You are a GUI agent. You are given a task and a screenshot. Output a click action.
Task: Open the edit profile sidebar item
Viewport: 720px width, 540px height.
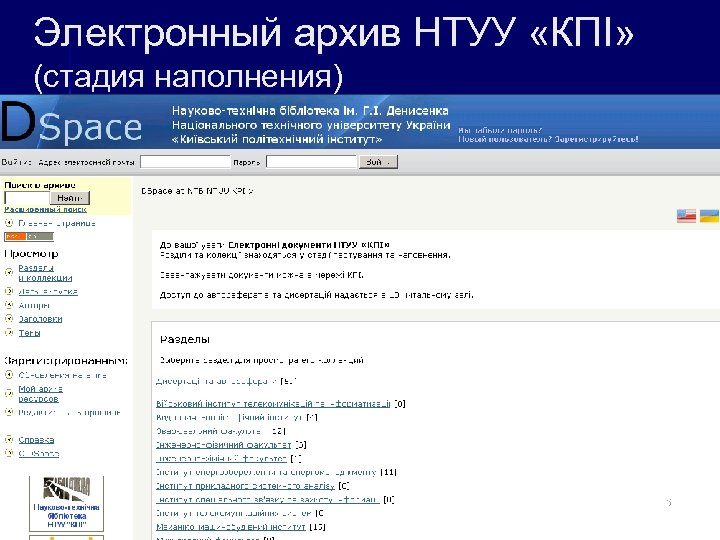(69, 413)
